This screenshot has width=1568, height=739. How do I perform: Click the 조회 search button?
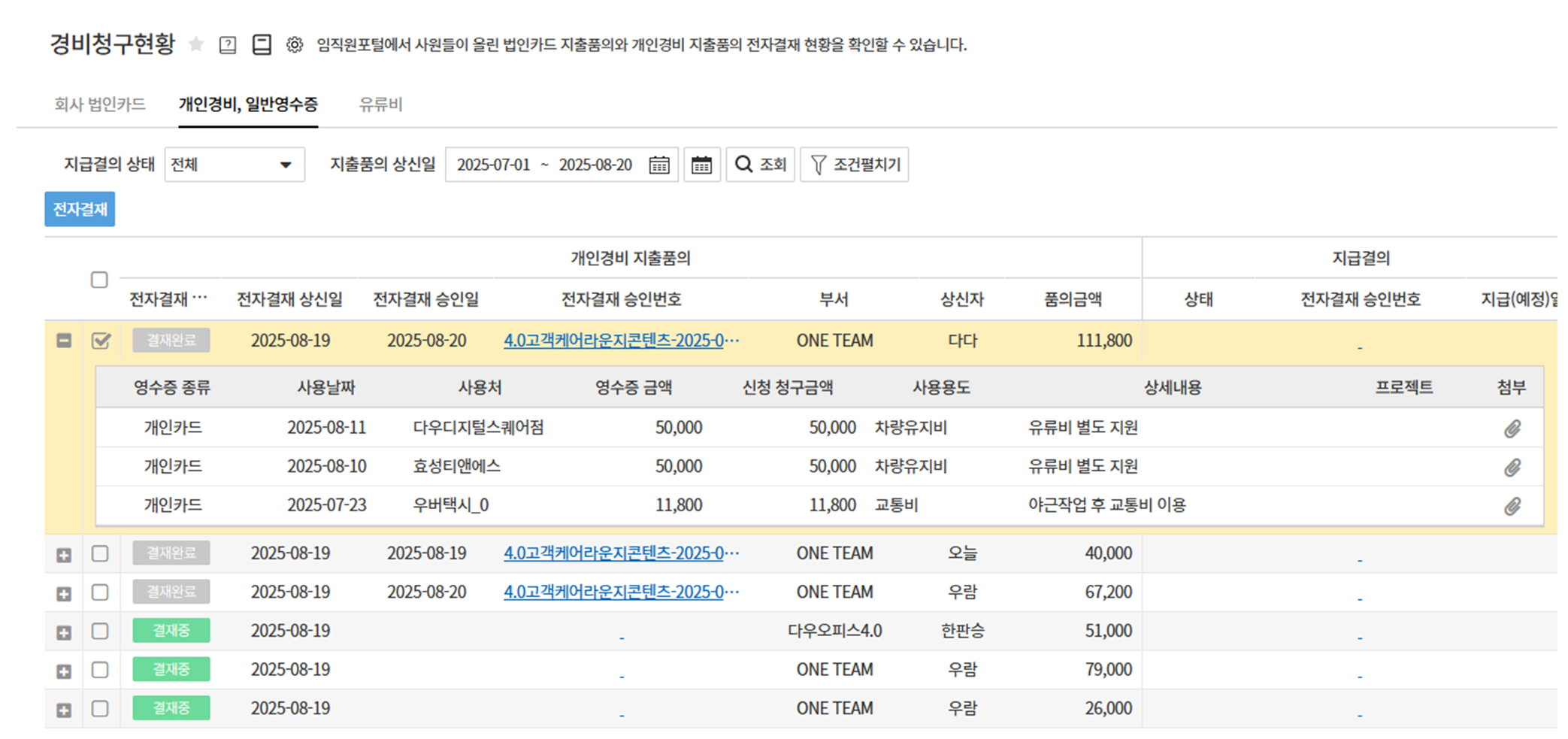coord(760,165)
